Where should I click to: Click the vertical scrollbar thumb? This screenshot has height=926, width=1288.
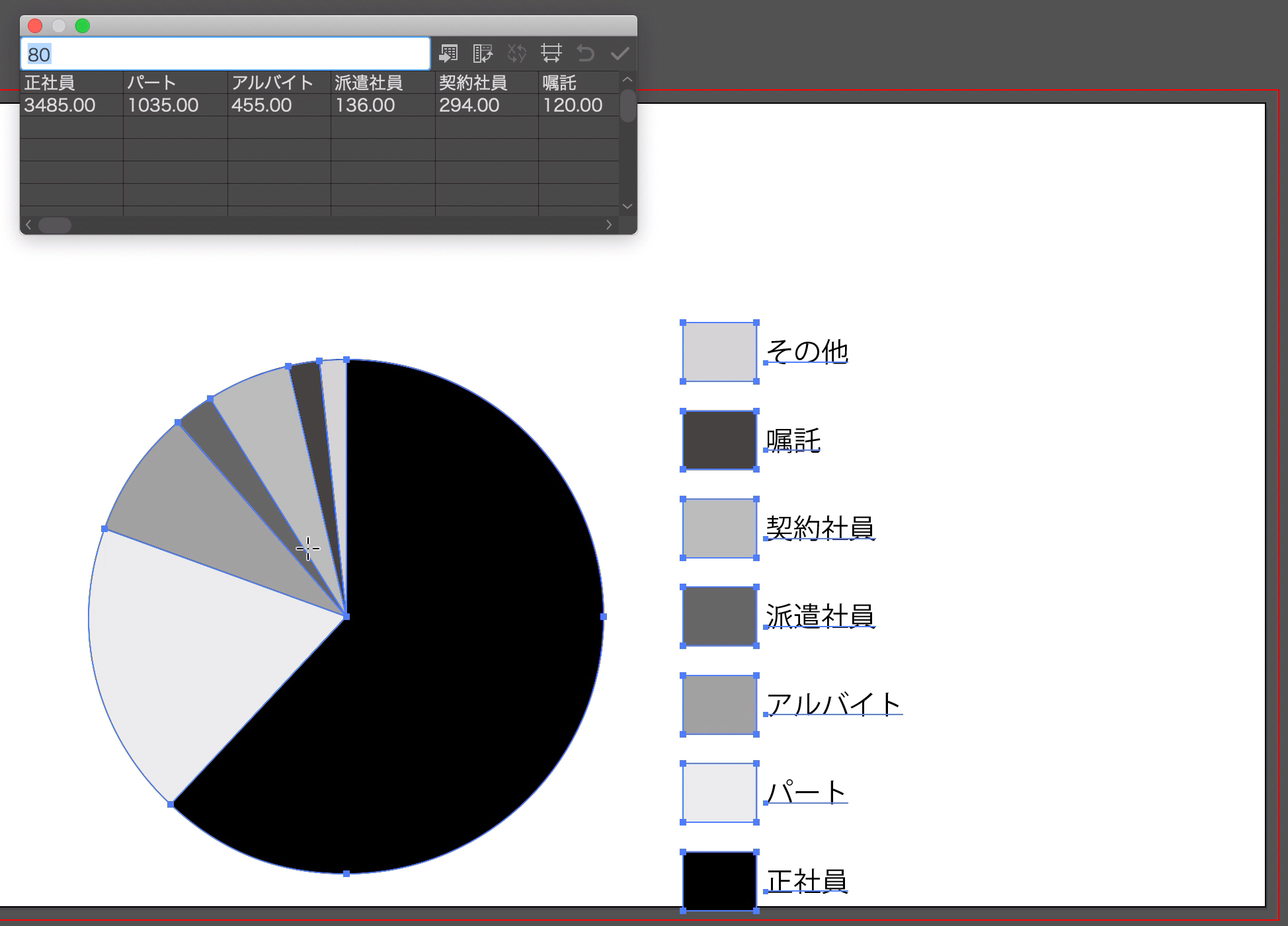tap(627, 105)
